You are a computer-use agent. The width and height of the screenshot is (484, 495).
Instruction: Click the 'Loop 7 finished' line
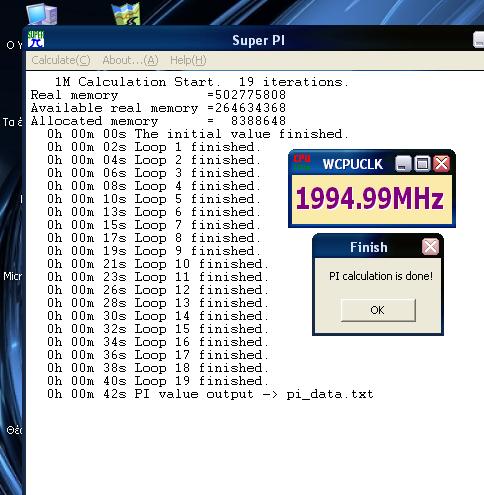point(154,225)
